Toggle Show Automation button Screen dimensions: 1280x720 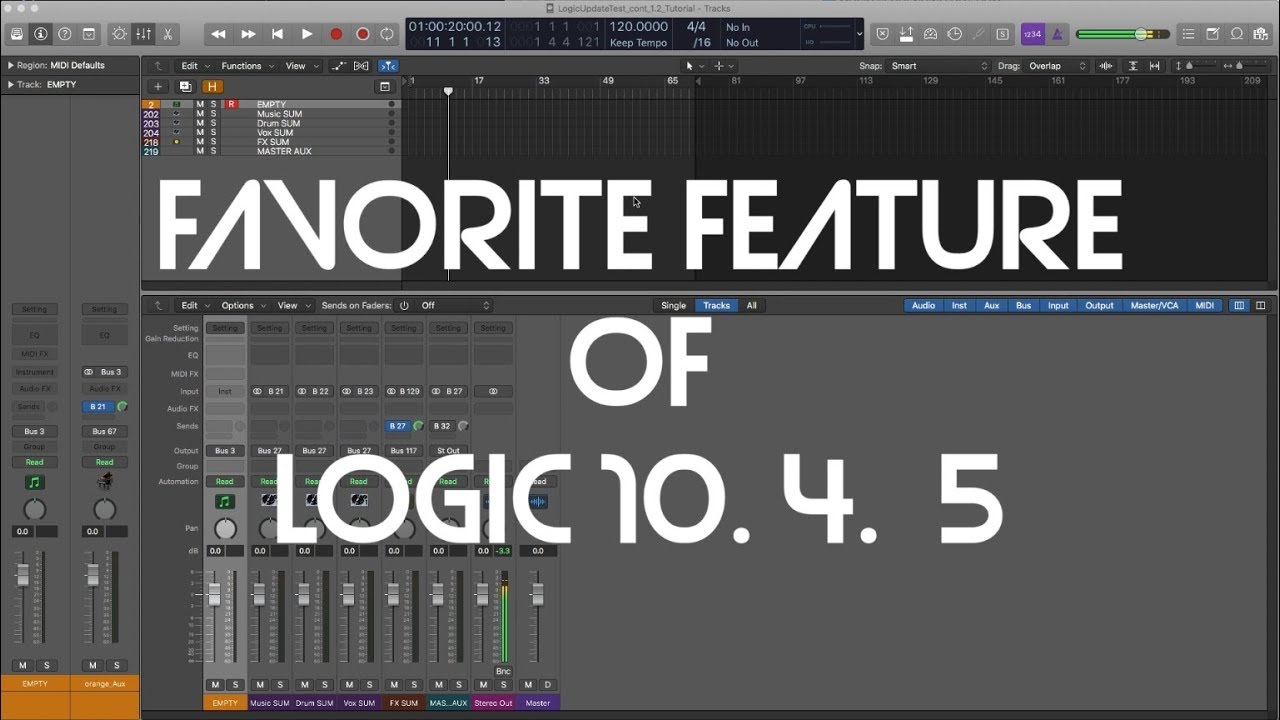338,66
